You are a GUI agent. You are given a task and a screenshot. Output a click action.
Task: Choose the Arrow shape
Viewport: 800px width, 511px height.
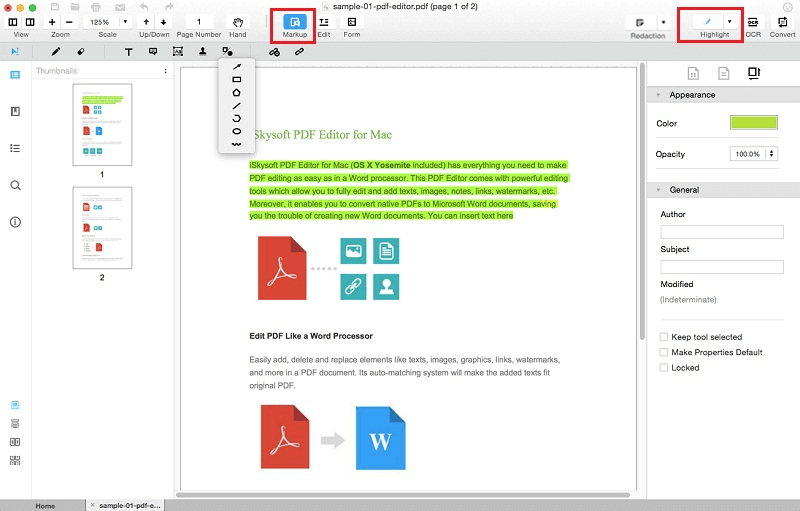pos(237,67)
